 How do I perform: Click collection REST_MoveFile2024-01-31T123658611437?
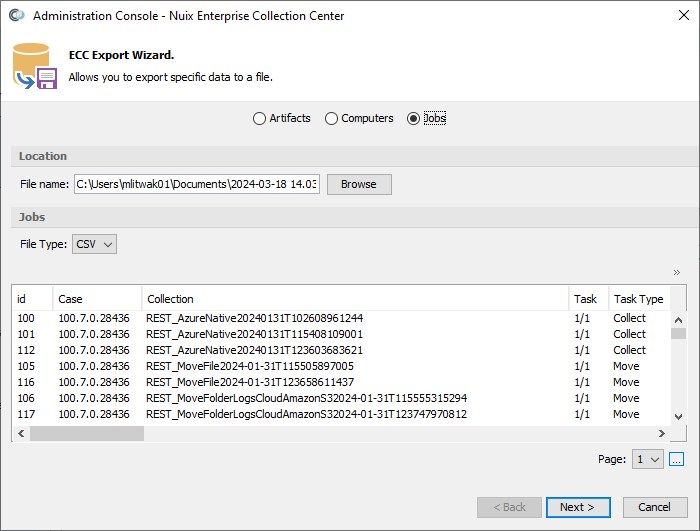tap(250, 383)
